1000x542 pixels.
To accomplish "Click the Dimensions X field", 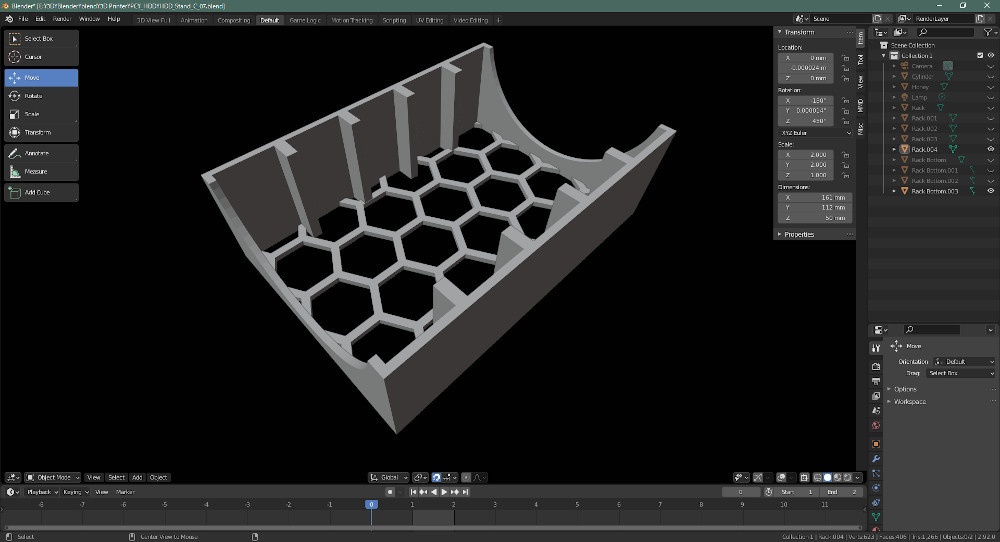I will point(815,198).
